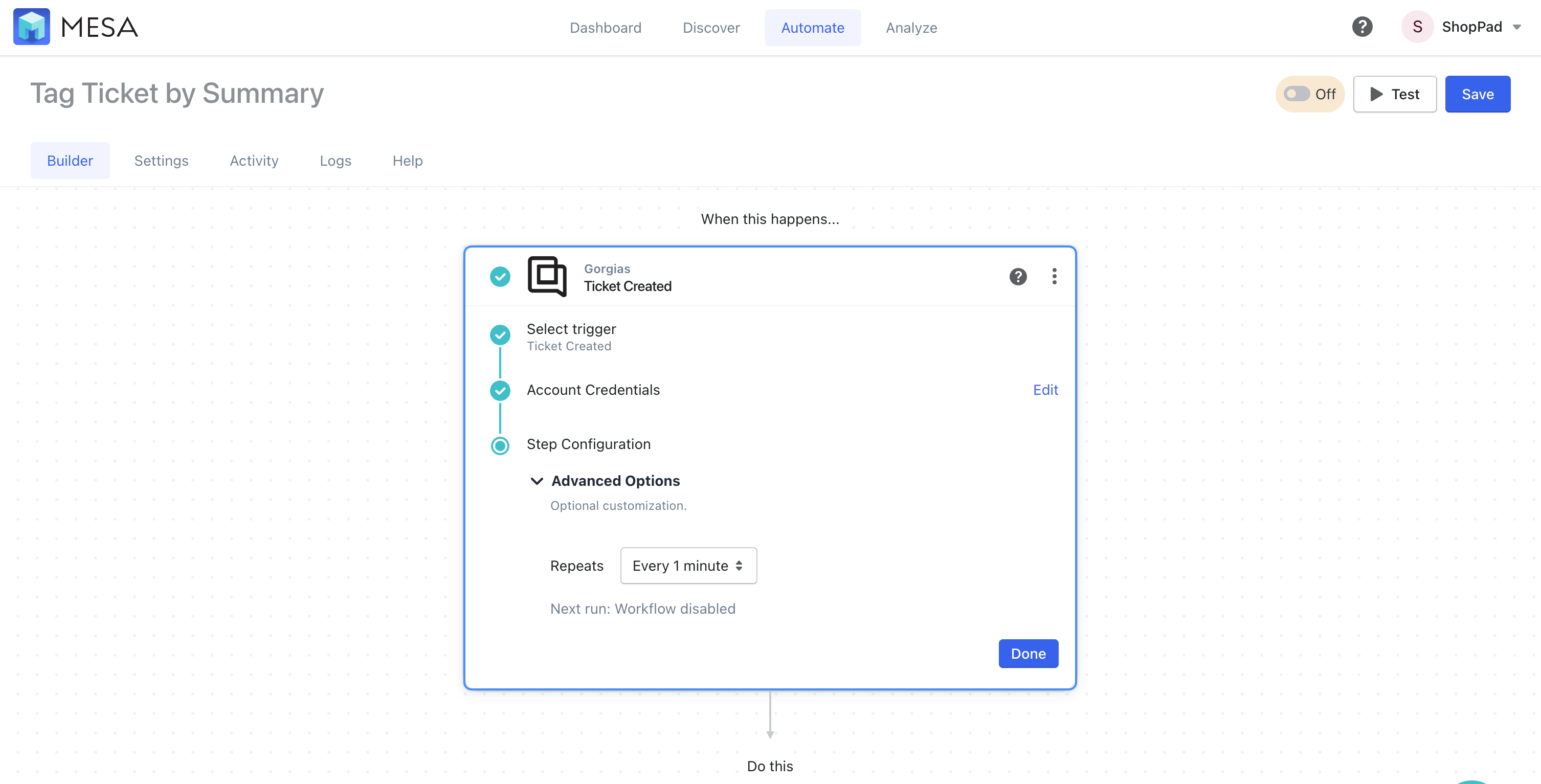Open the Discover tab
Screen dimensions: 1541x784
pyautogui.click(x=711, y=28)
